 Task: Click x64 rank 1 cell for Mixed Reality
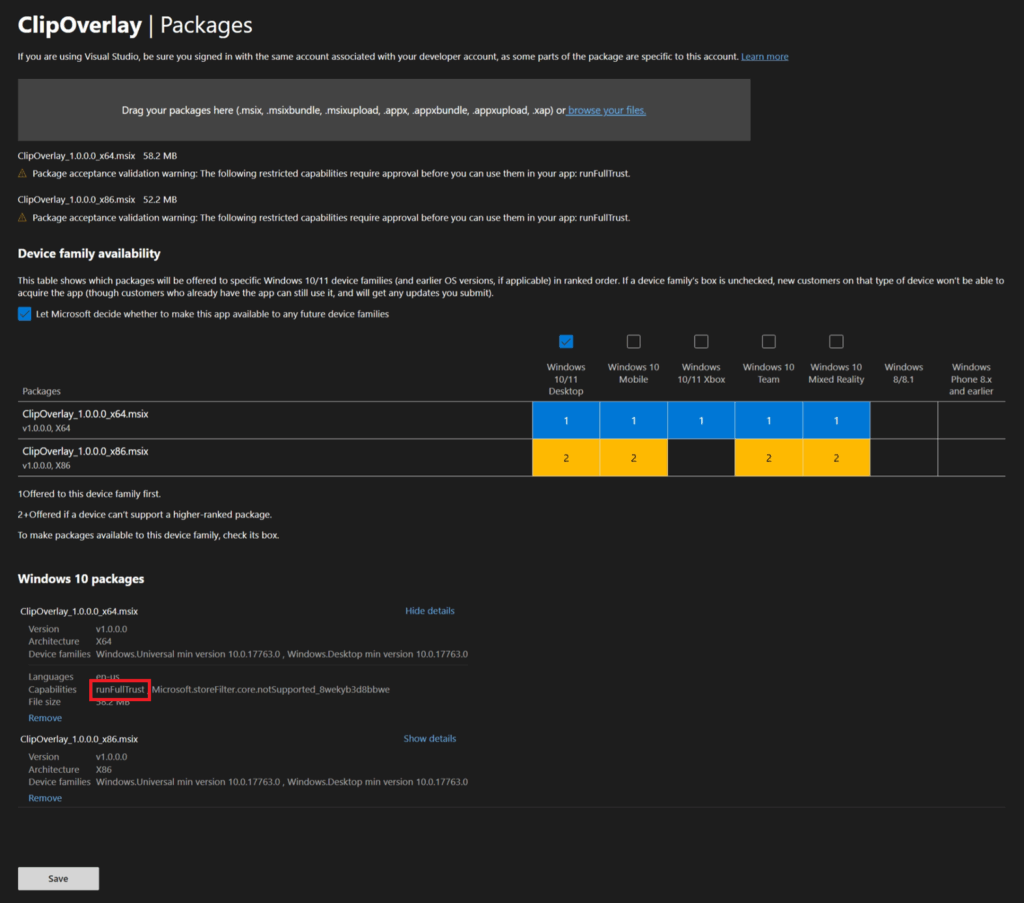836,420
